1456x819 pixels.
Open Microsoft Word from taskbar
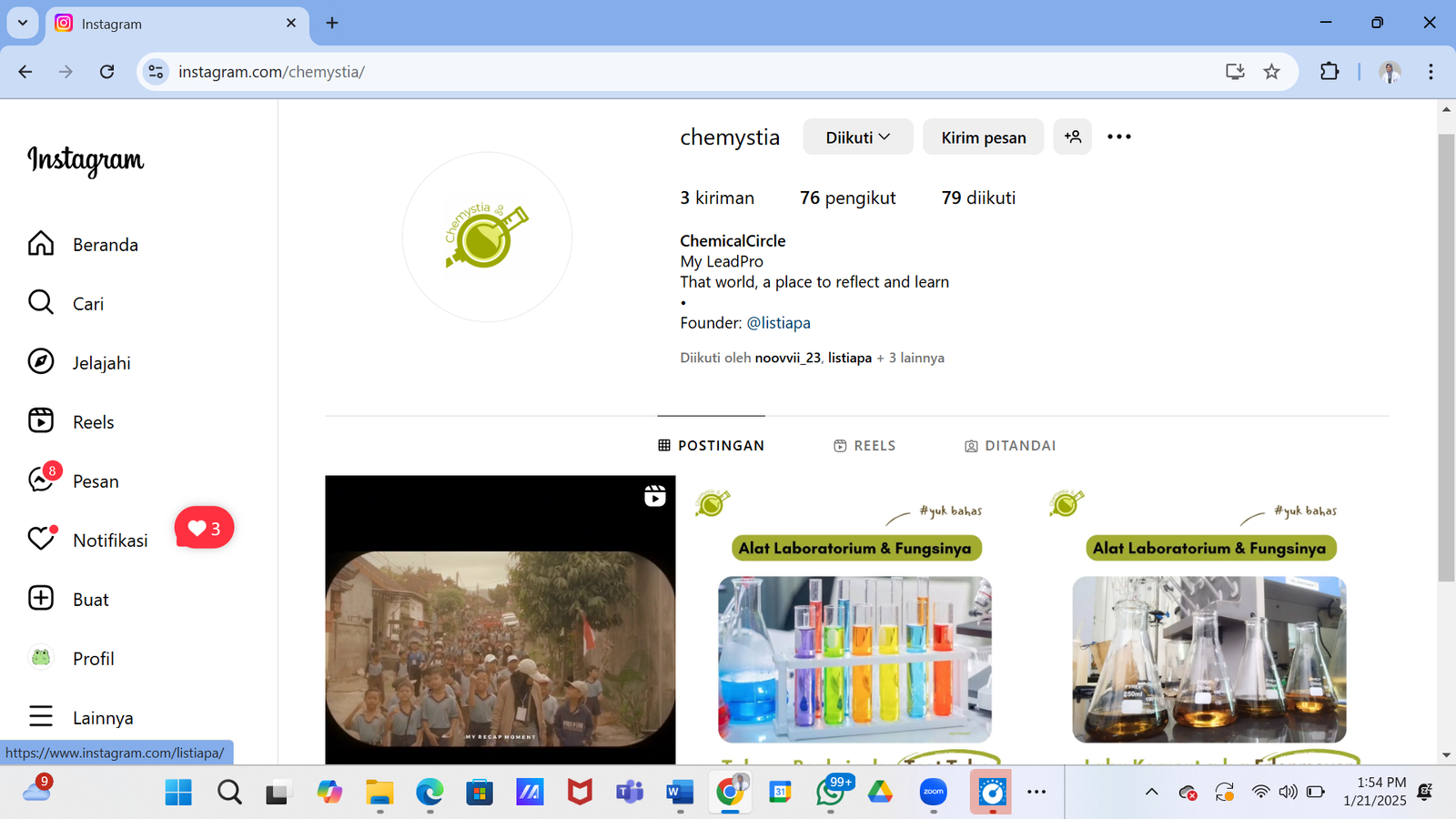[680, 793]
